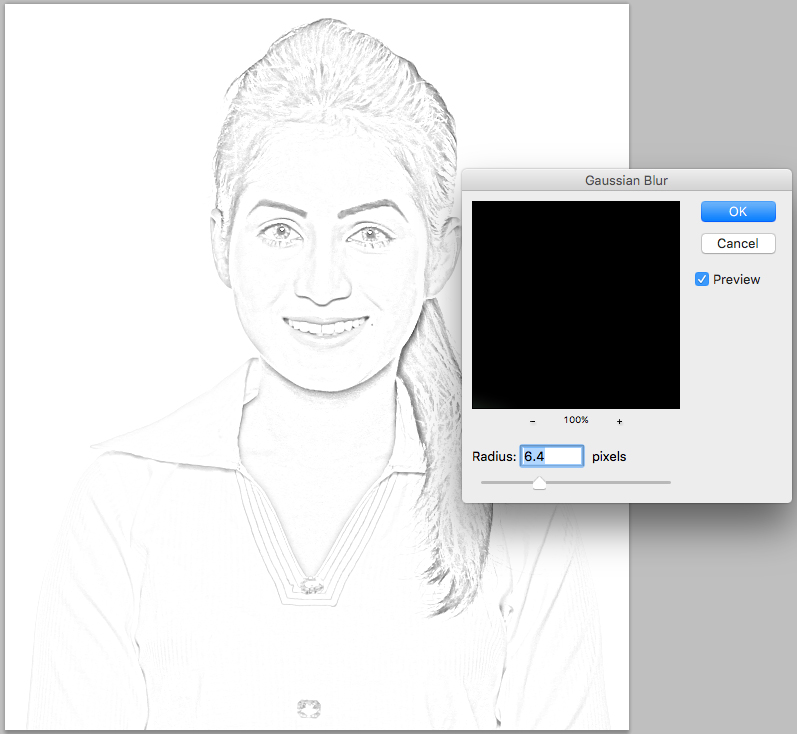Click the "pixels" unit label

coord(609,456)
